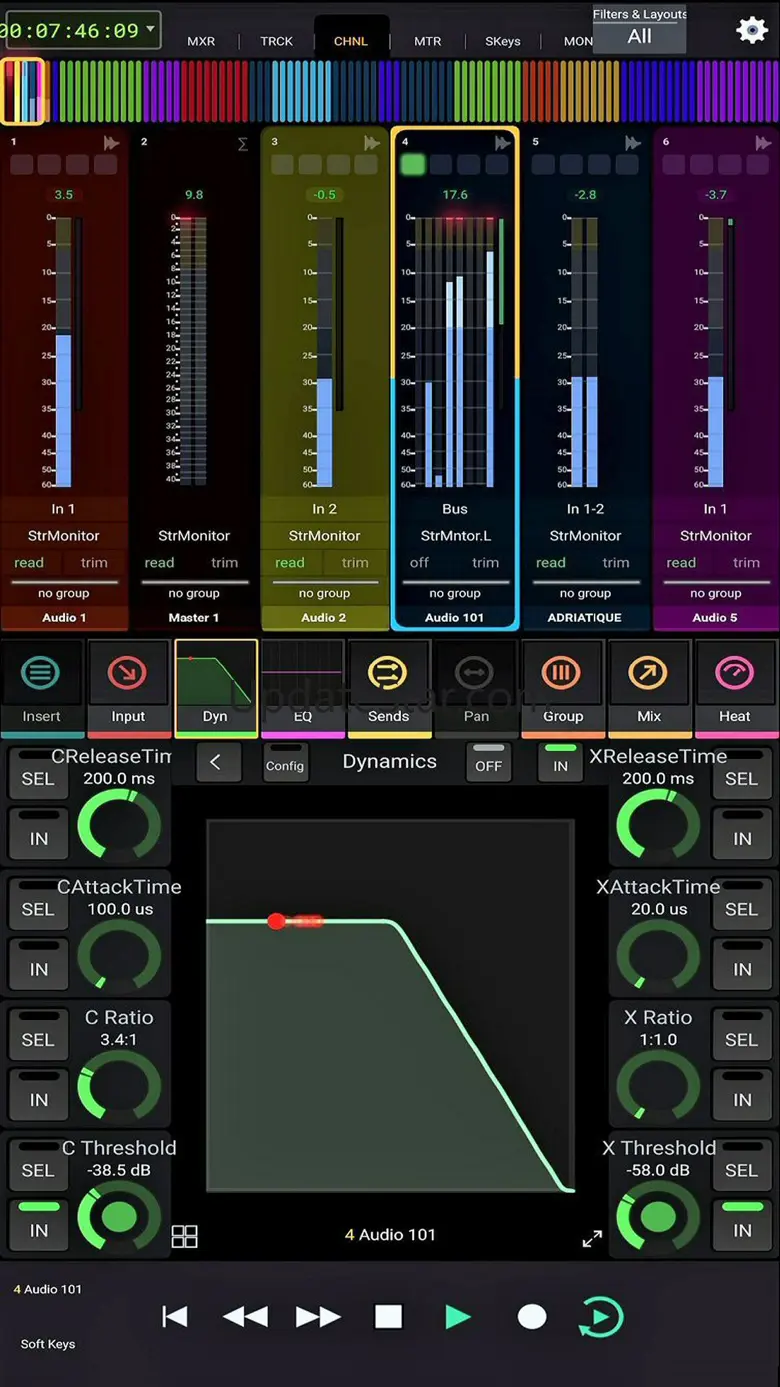The width and height of the screenshot is (780, 1387).
Task: Switch to the CHNL tab
Action: (x=351, y=41)
